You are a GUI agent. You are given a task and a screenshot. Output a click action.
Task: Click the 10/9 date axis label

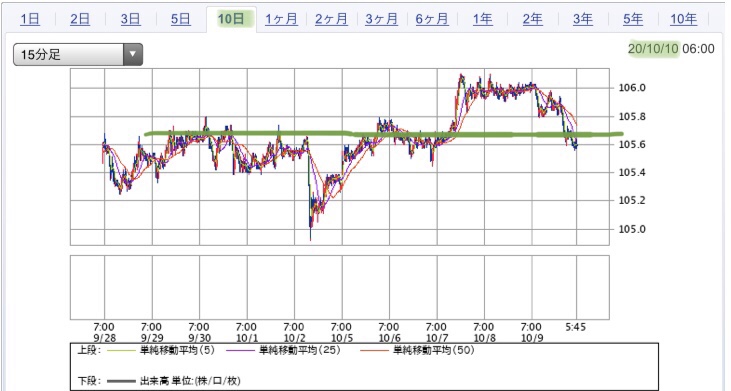pos(531,338)
